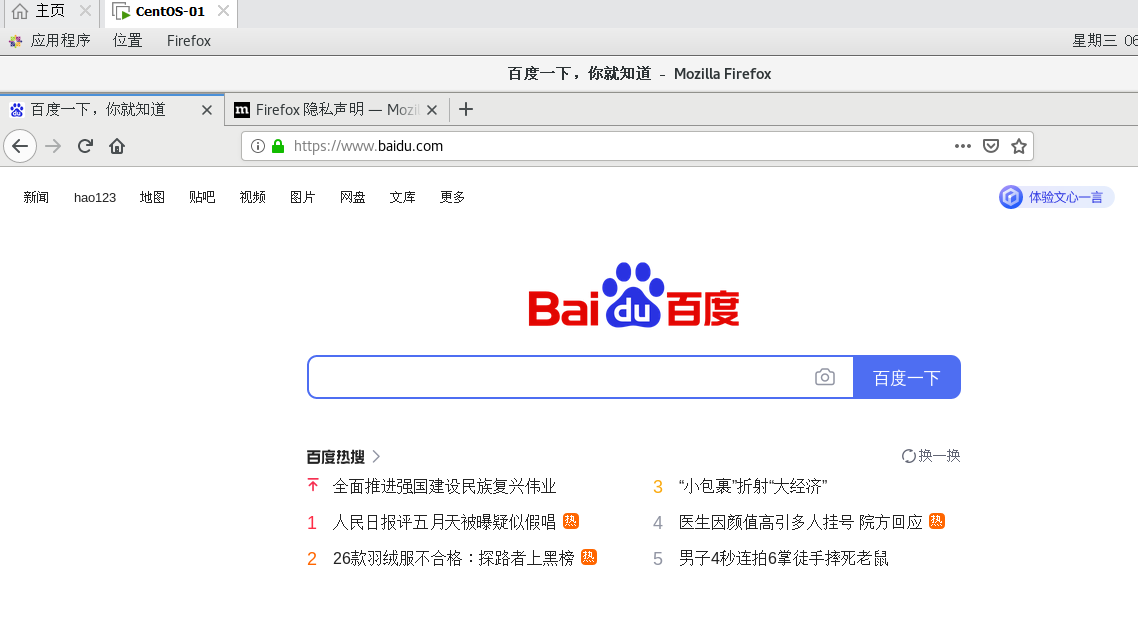Open 全面推进强国建设民族复兴伟业 hot search
This screenshot has width=1138, height=644.
[444, 486]
